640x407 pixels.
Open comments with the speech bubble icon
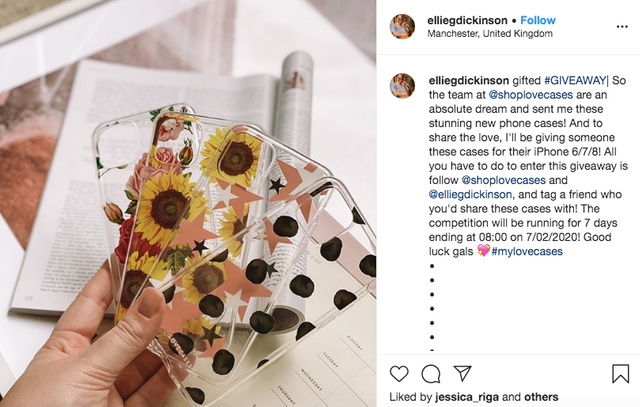coord(431,374)
